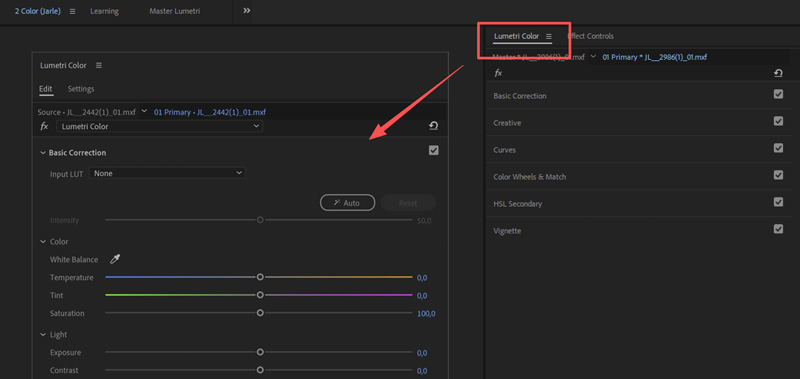Toggle the Curves section checkbox
Image resolution: width=800 pixels, height=379 pixels.
coord(778,148)
